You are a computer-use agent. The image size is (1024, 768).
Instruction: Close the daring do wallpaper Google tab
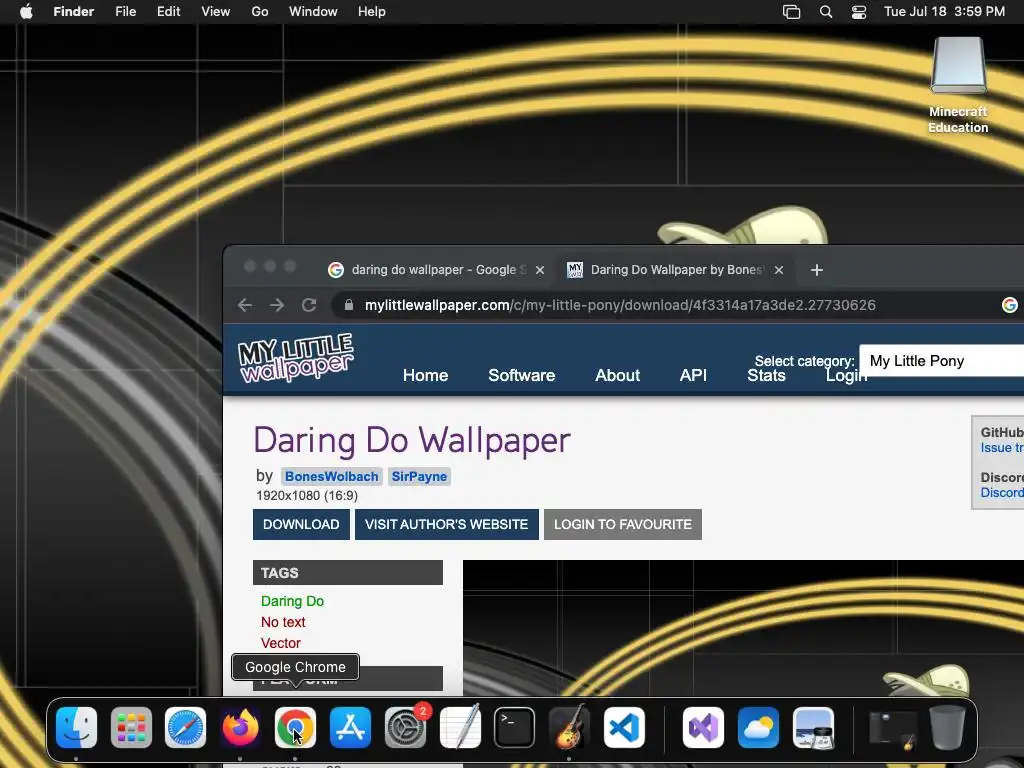pos(539,270)
